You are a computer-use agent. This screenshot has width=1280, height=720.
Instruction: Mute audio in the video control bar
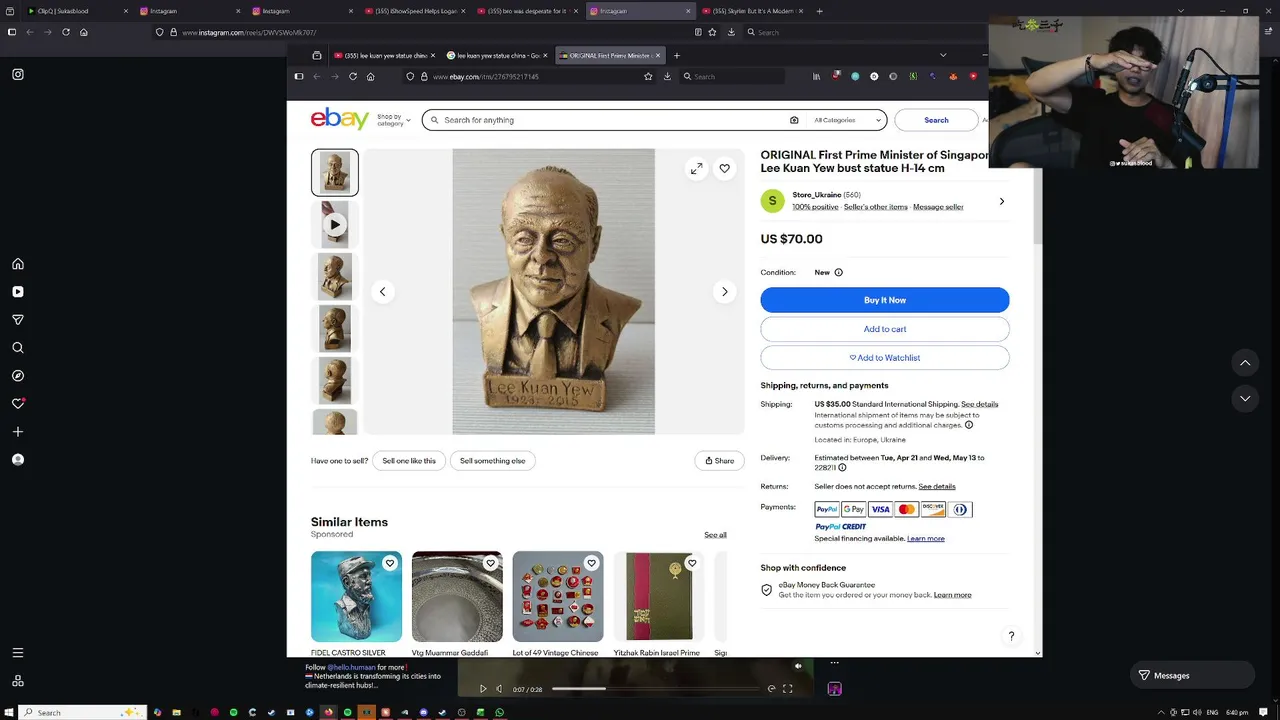499,689
